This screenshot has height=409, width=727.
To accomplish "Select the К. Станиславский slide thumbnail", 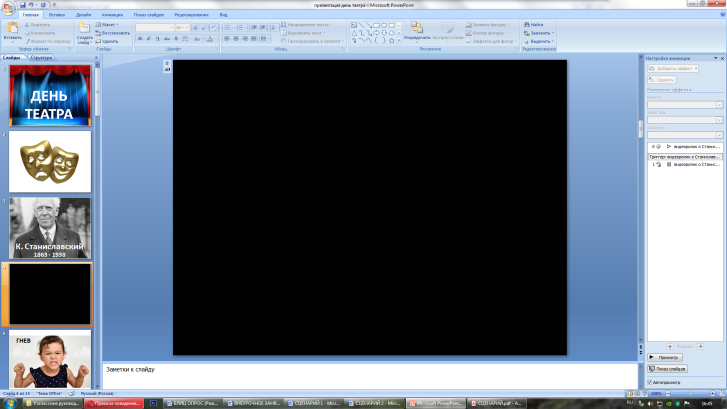I will (50, 227).
